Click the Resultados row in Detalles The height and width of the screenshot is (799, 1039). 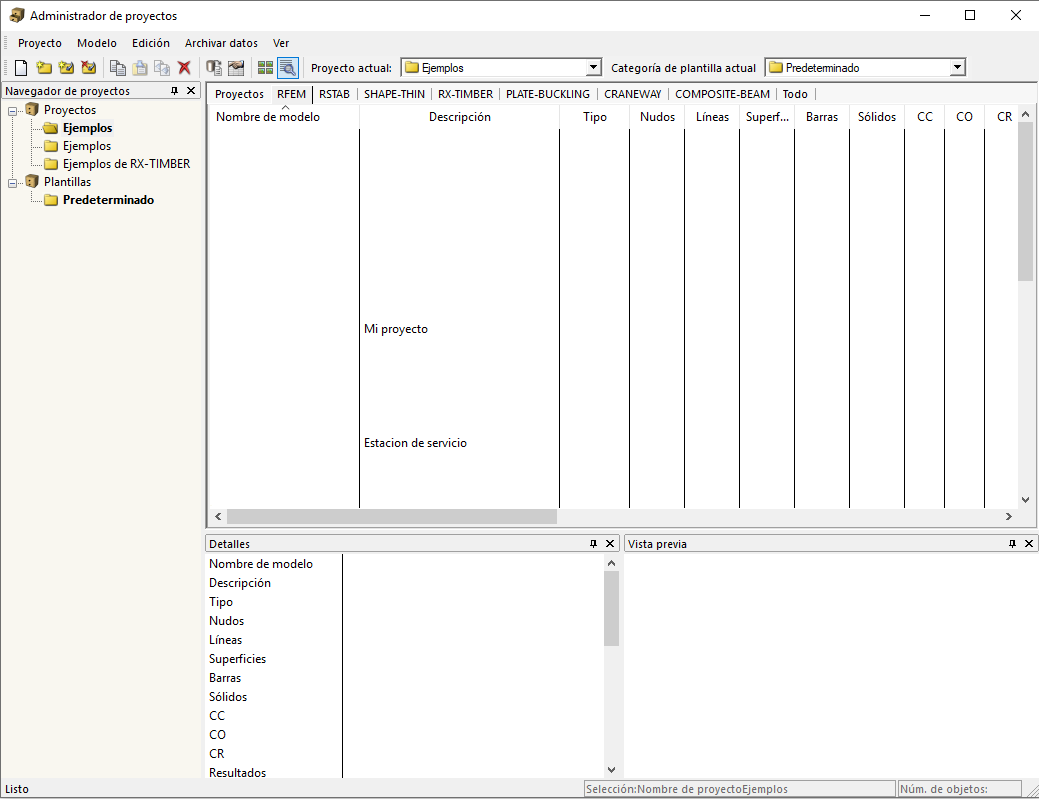(237, 772)
